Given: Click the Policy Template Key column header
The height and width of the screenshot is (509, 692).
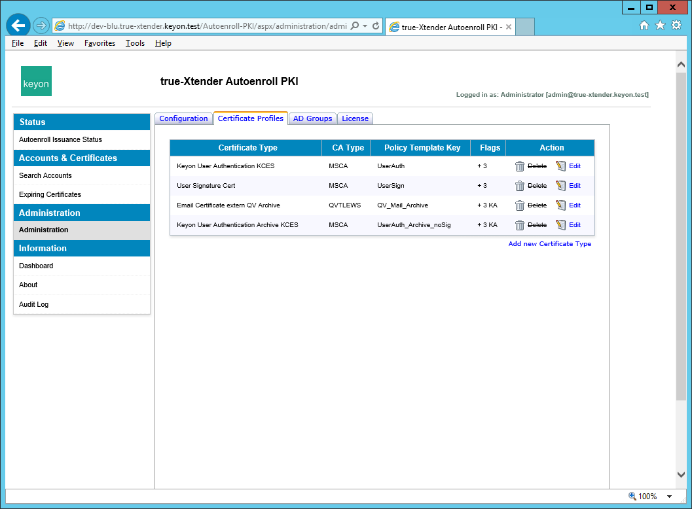Looking at the screenshot, I should tap(421, 148).
